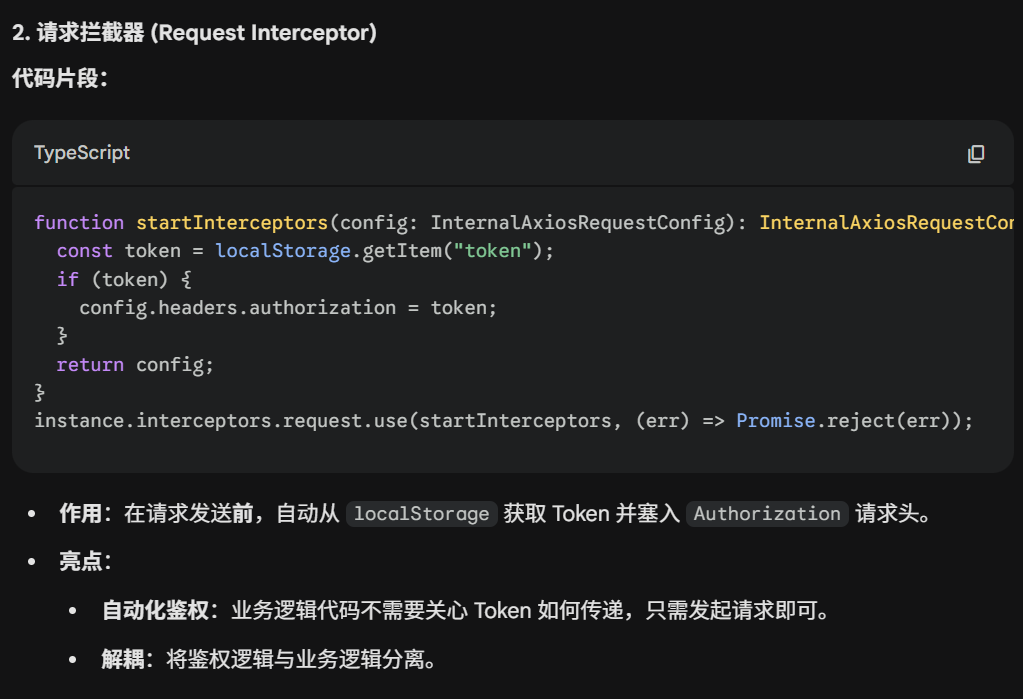Click the "自动化鉴权" sub-bullet label
Image resolution: width=1023 pixels, height=699 pixels.
pyautogui.click(x=155, y=610)
